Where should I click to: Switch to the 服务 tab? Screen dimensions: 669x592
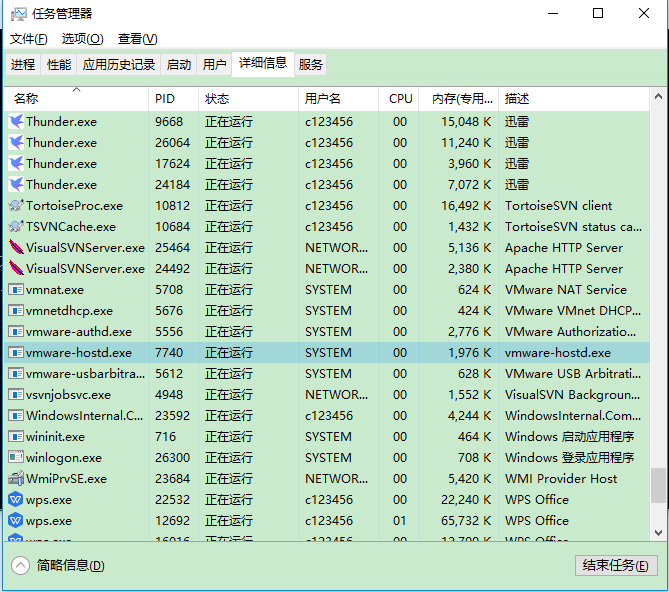pyautogui.click(x=310, y=64)
